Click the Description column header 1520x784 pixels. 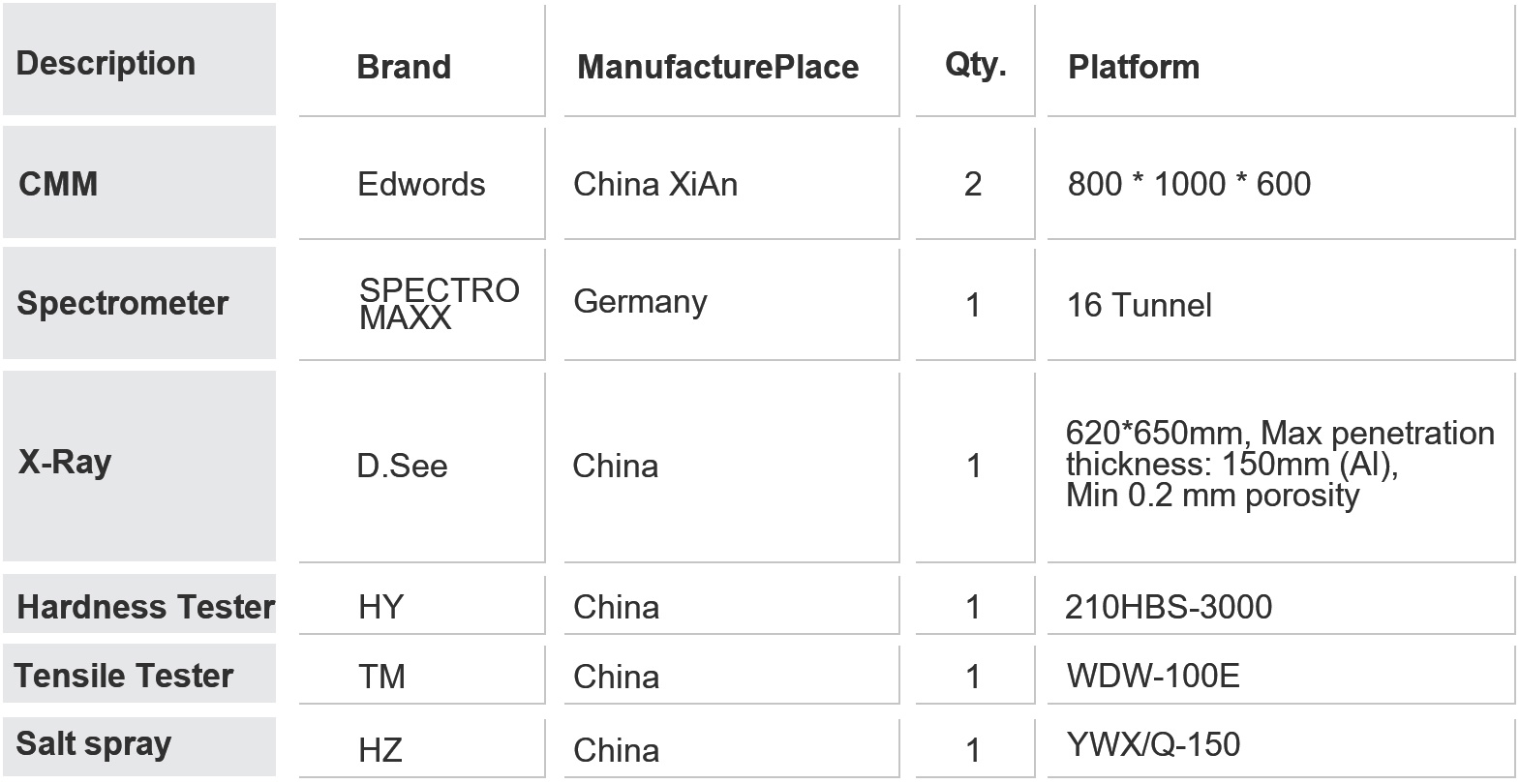point(106,64)
